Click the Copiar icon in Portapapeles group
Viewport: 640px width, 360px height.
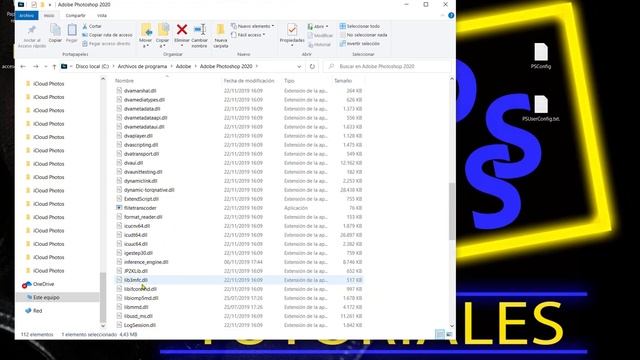click(x=55, y=30)
